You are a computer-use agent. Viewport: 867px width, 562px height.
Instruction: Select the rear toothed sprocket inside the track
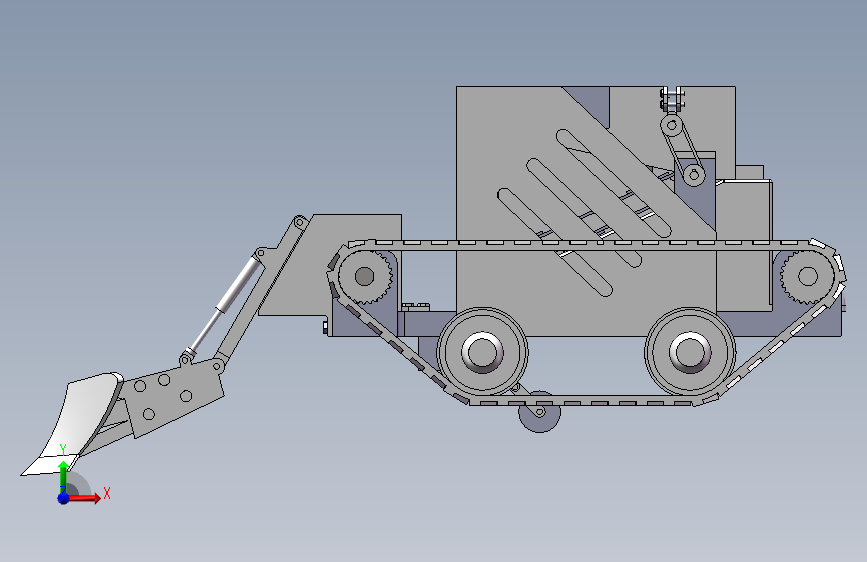(x=807, y=276)
